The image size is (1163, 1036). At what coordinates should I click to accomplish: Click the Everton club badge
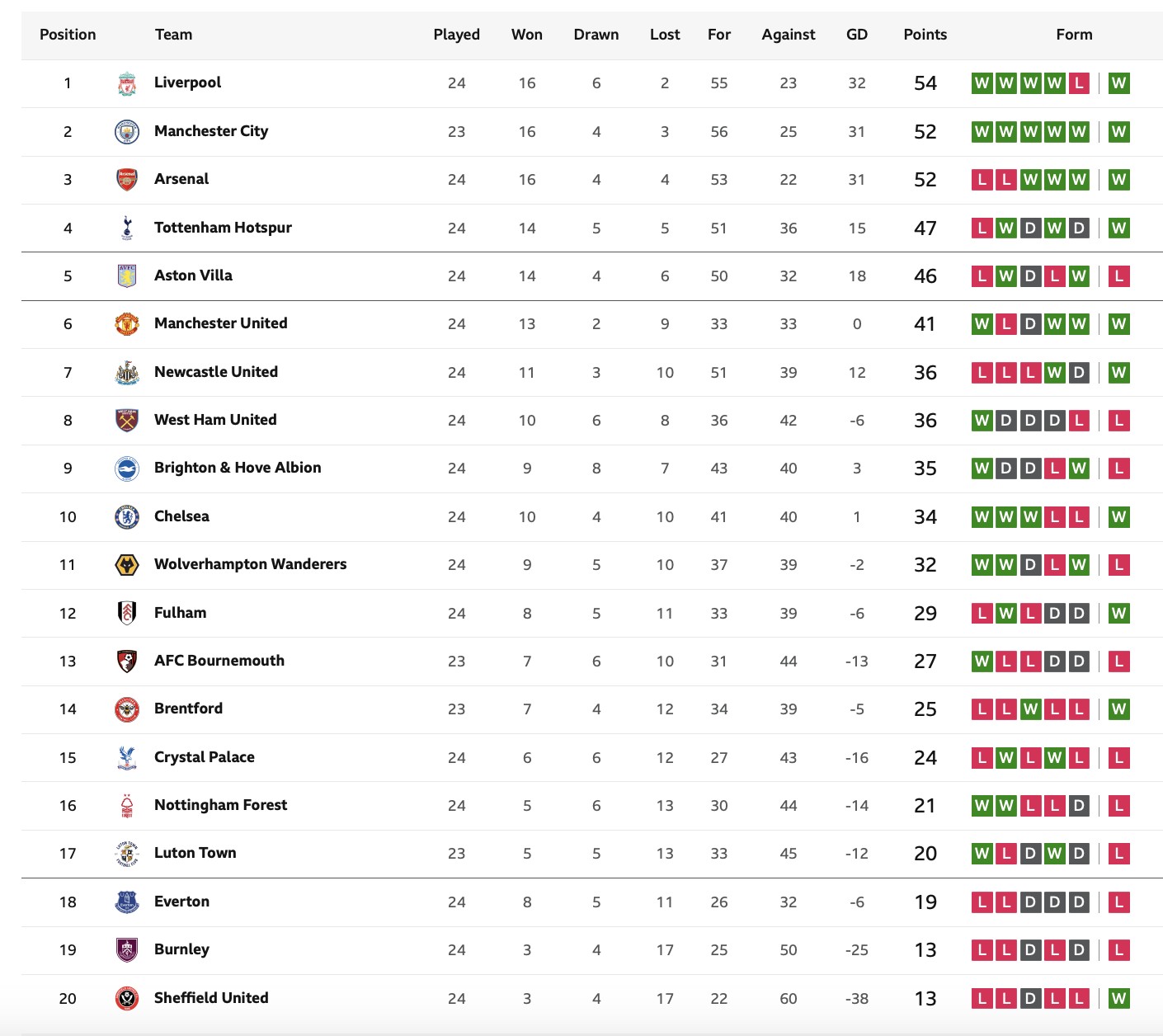(x=126, y=902)
